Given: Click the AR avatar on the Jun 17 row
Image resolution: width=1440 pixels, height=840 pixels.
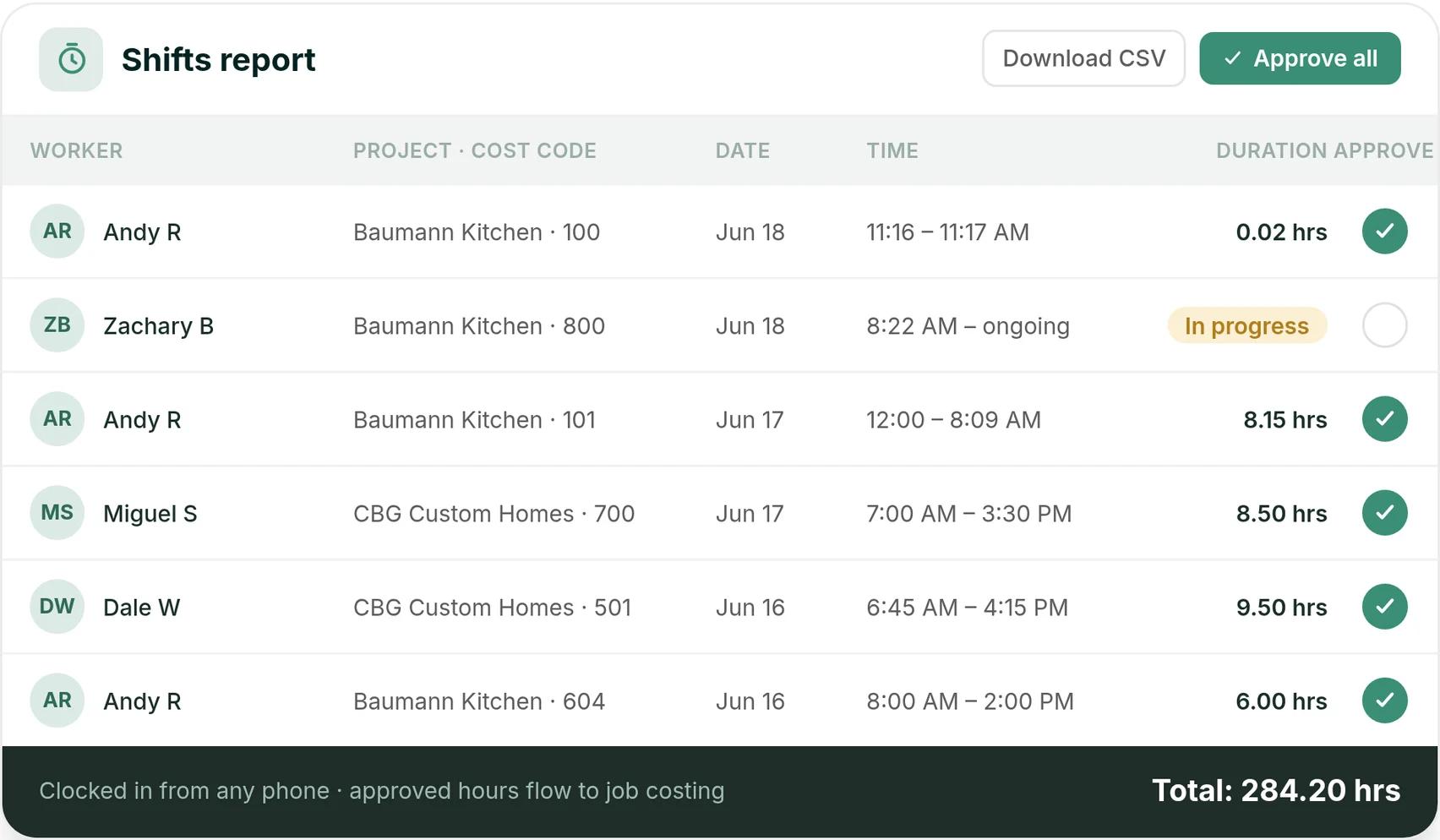Looking at the screenshot, I should point(57,419).
